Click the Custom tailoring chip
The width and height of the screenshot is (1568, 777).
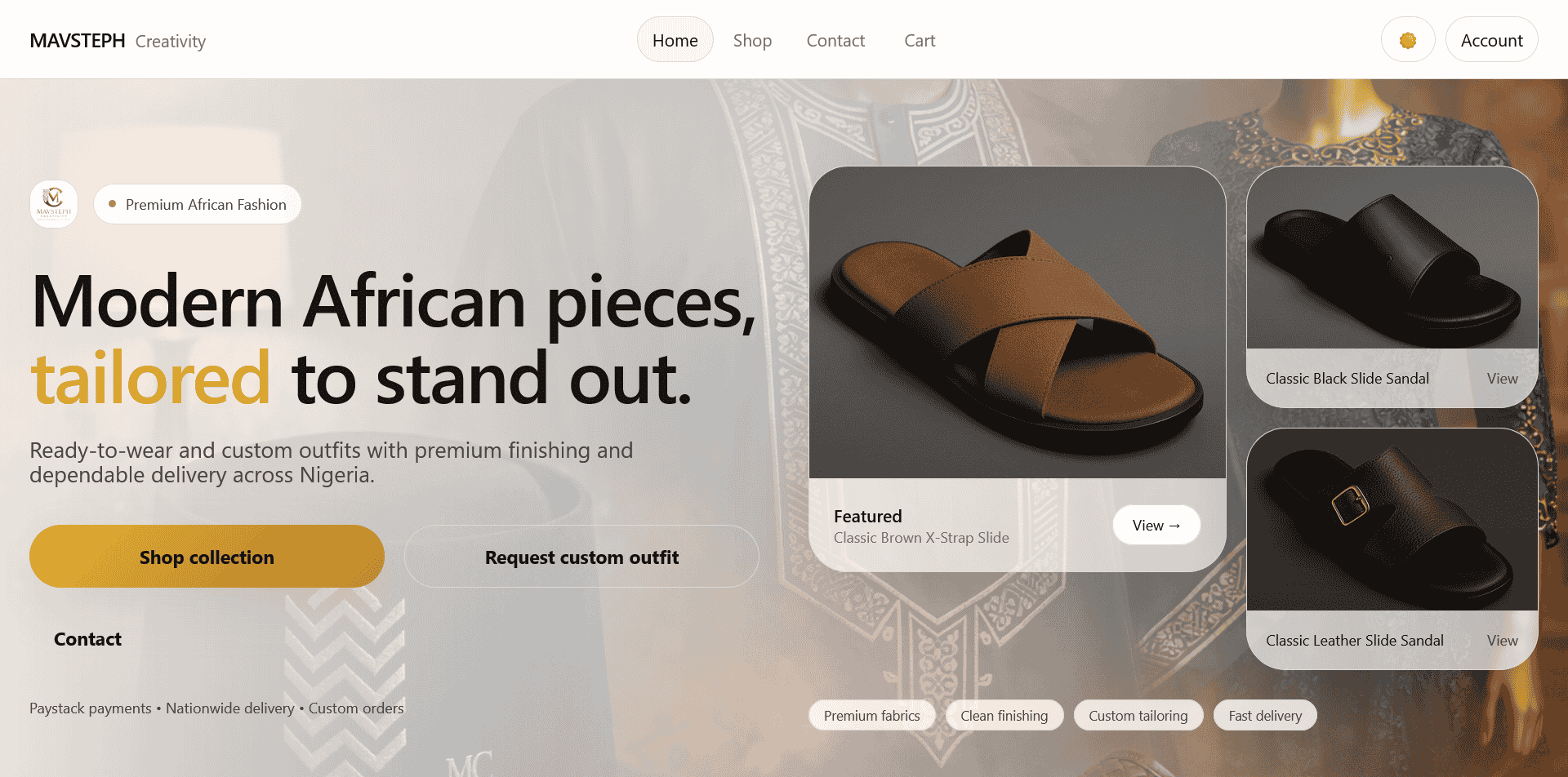coord(1138,715)
